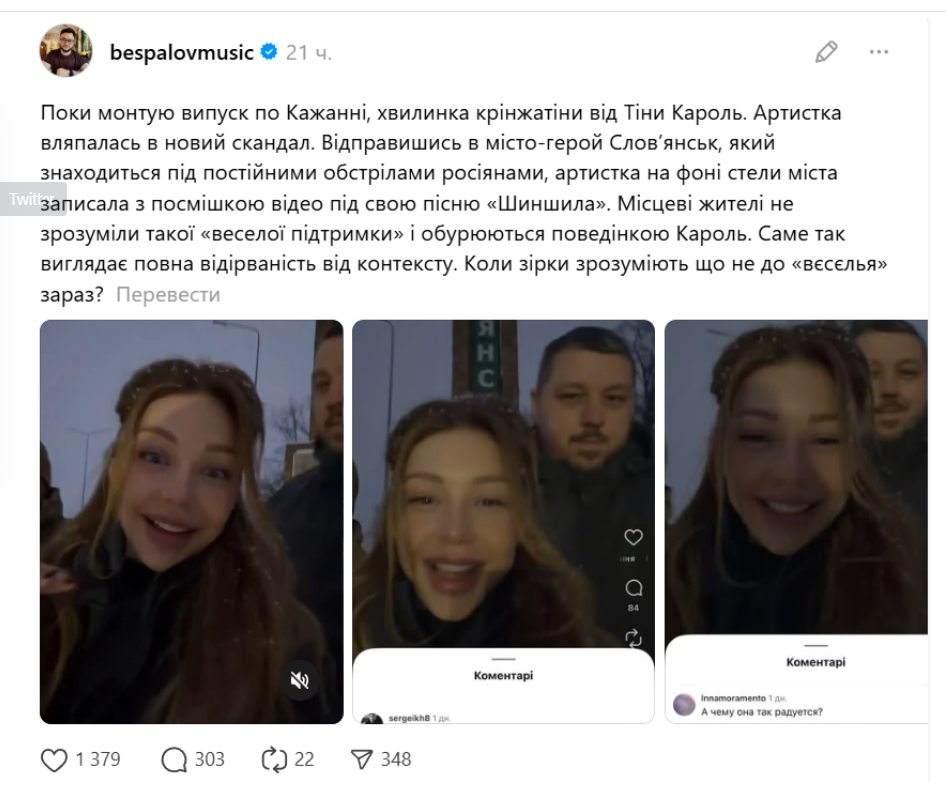
Task: Click the comment icon showing 84 in image
Action: (633, 588)
